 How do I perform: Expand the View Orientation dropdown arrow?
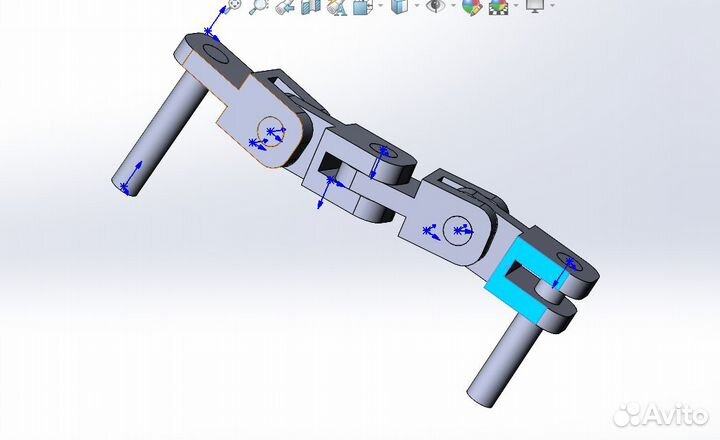[x=380, y=7]
